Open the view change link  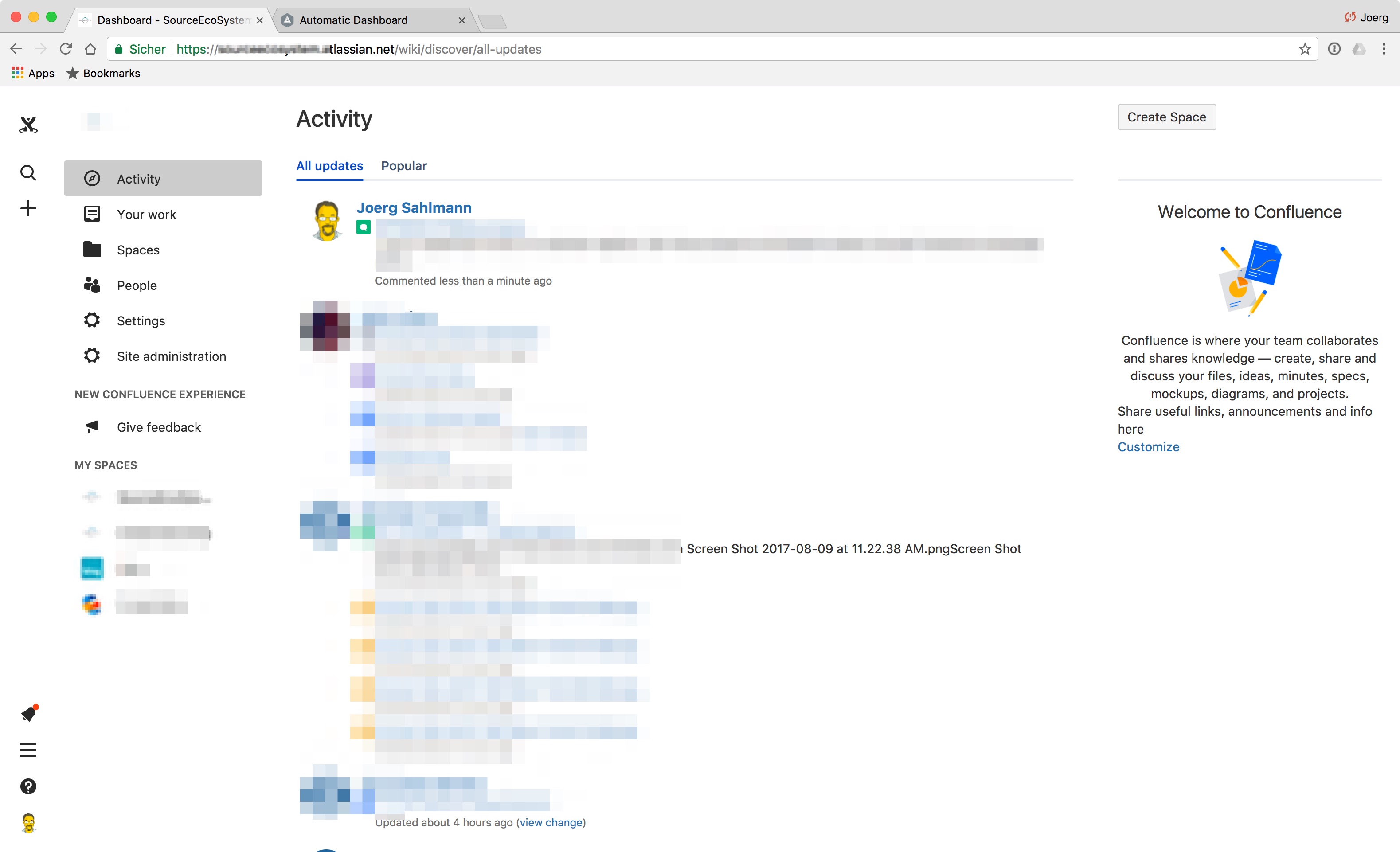[551, 822]
